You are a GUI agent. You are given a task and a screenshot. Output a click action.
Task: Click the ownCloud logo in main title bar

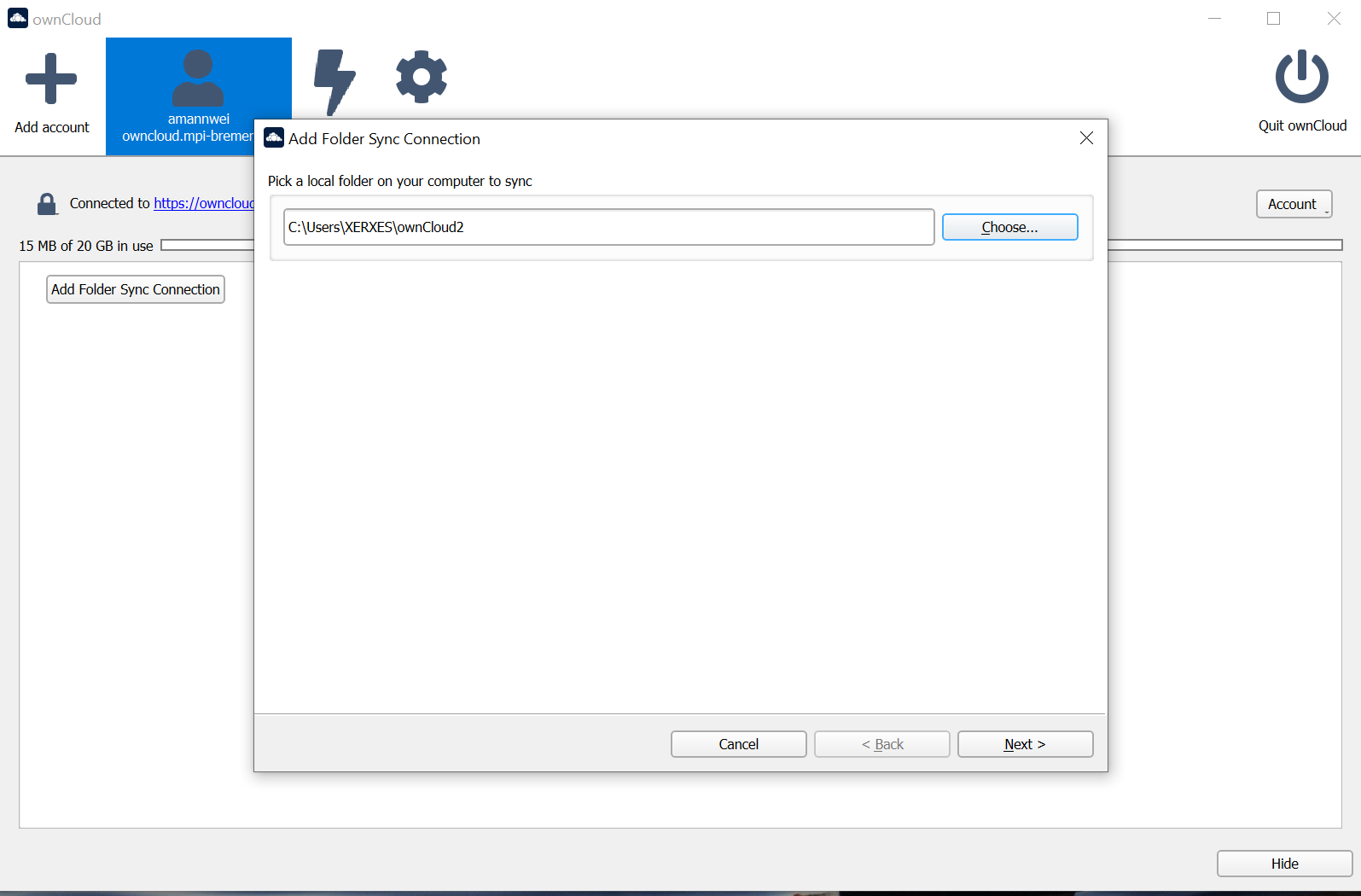18,18
